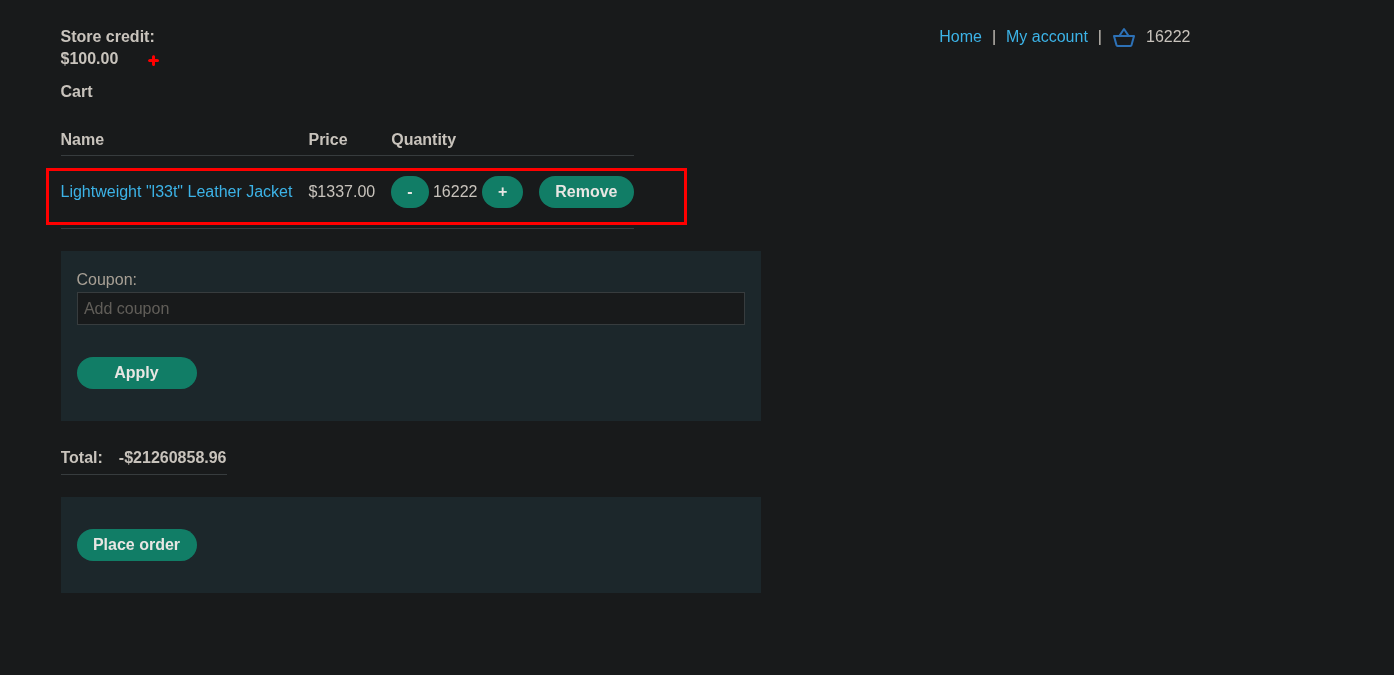Click the Price column header

click(x=327, y=140)
